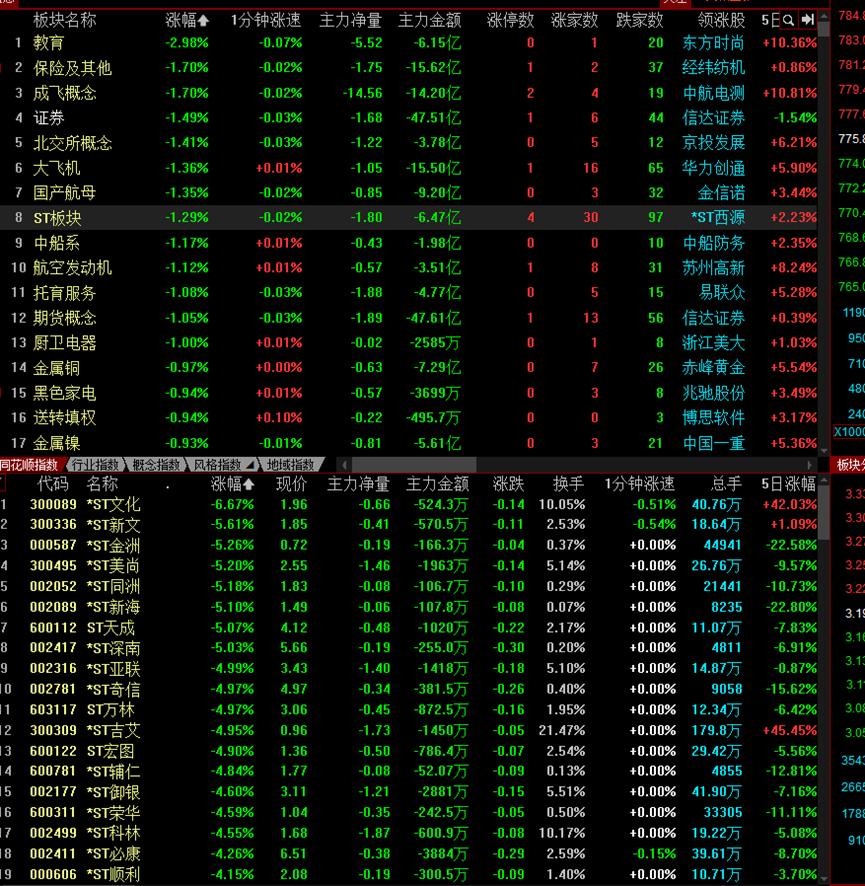Open leading stock 中国一重
865x886 pixels.
click(713, 443)
